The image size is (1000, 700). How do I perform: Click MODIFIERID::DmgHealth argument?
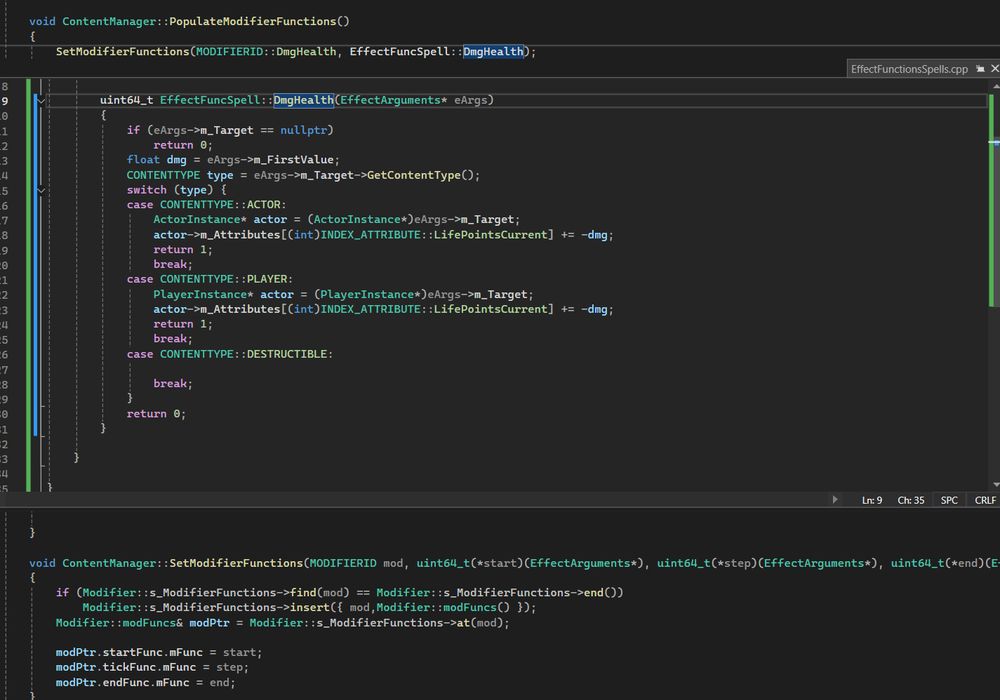(266, 52)
